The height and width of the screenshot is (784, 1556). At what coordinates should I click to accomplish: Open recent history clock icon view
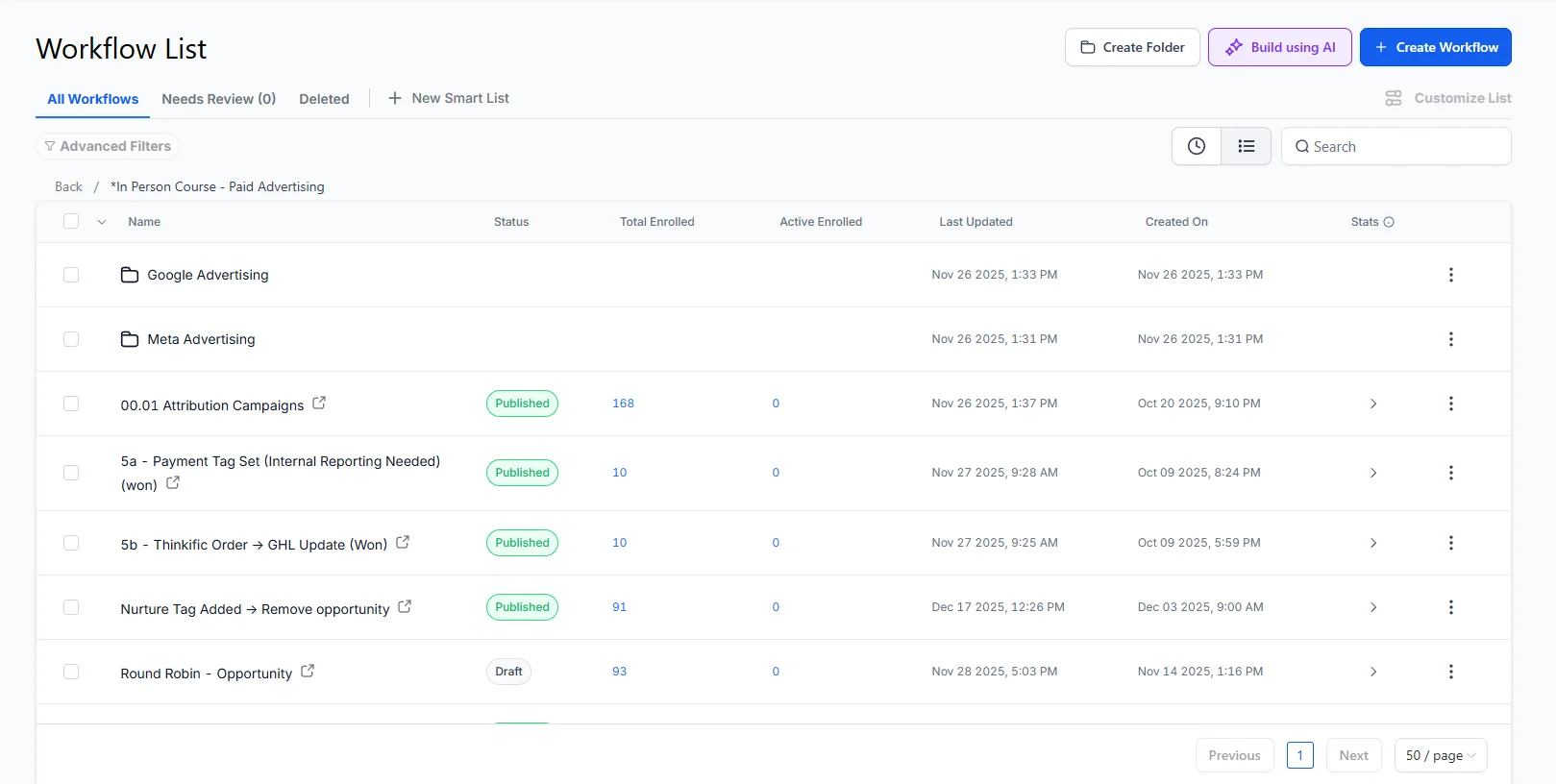[x=1197, y=146]
